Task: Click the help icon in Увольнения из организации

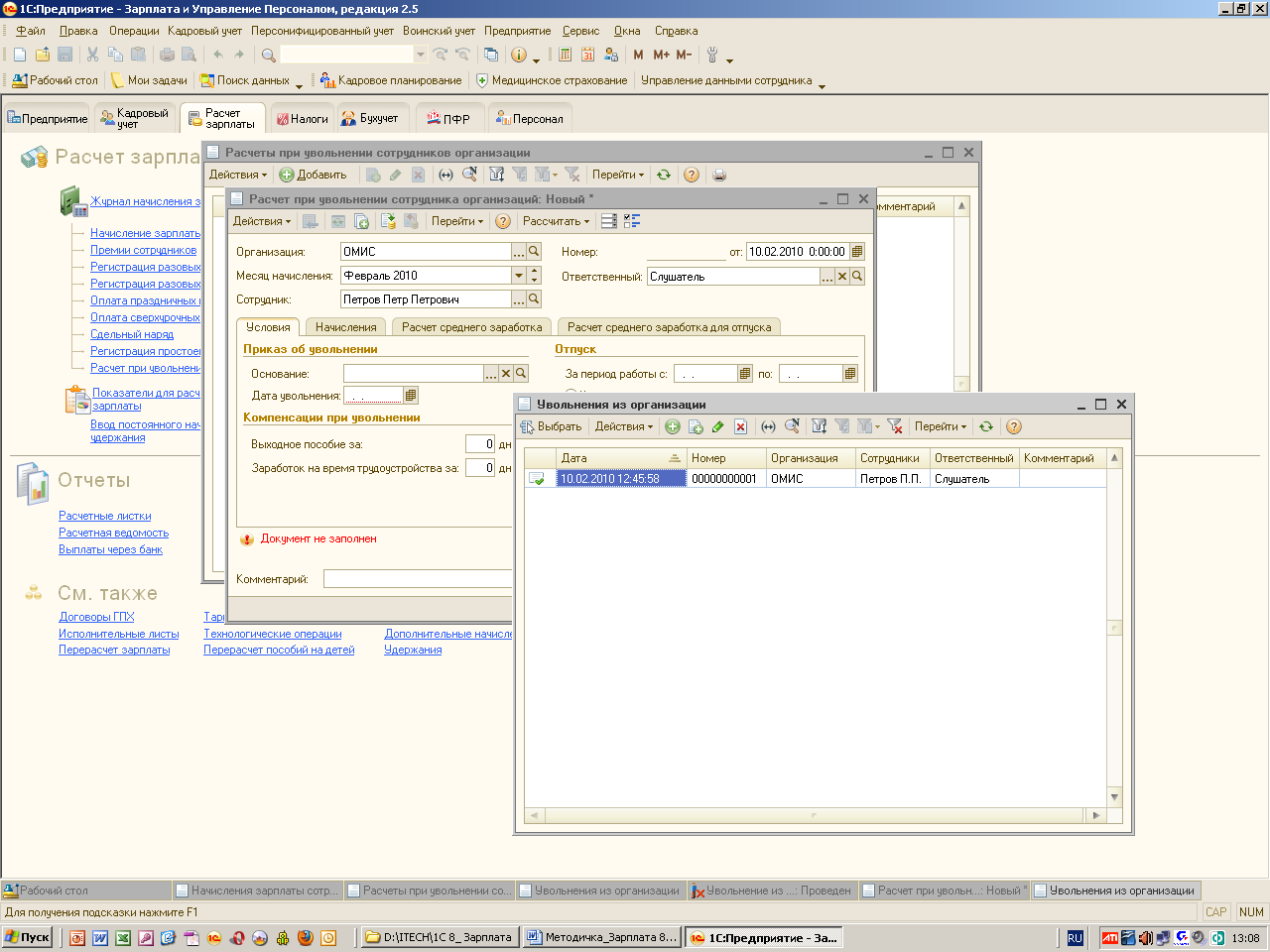Action: click(1014, 426)
